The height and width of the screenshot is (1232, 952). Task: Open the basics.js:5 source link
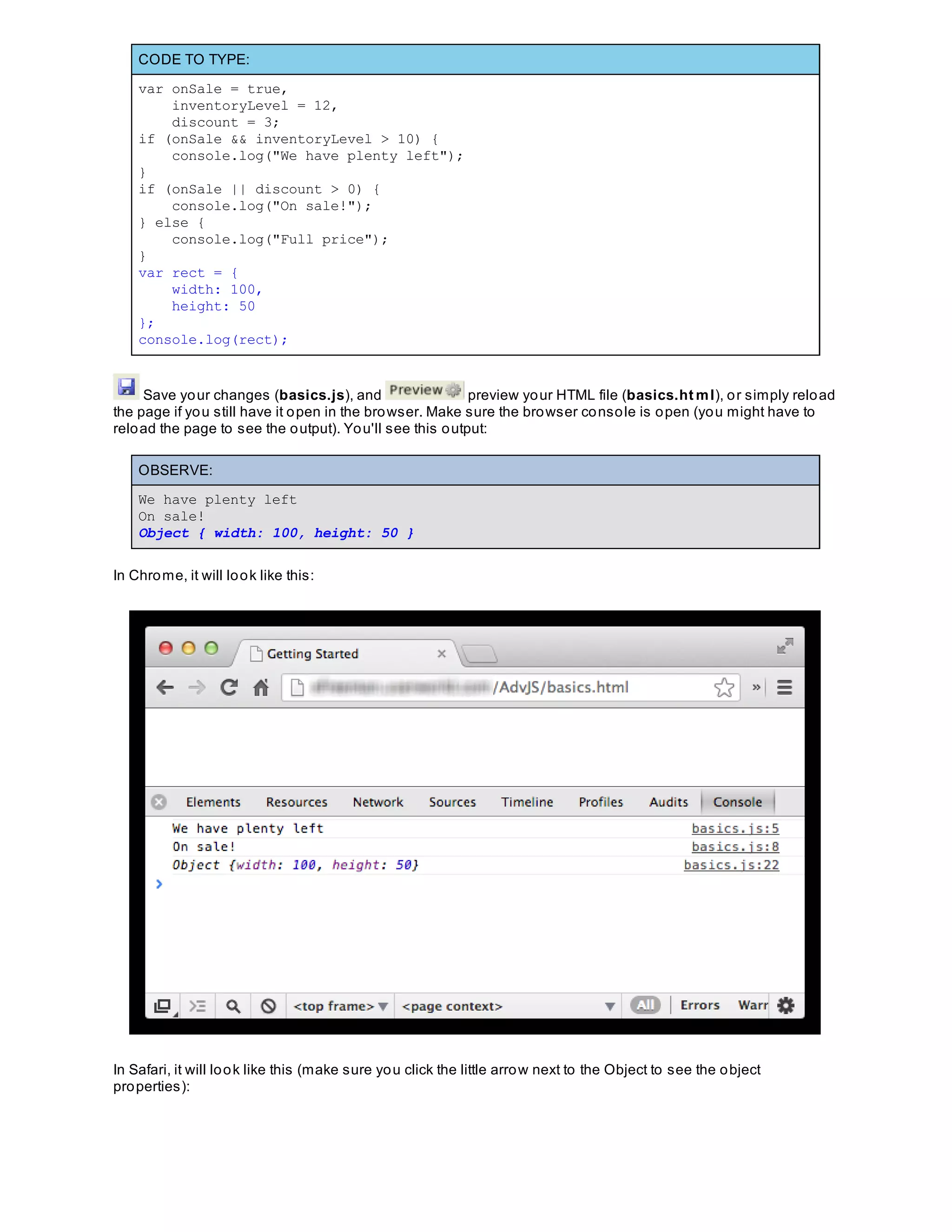point(735,828)
